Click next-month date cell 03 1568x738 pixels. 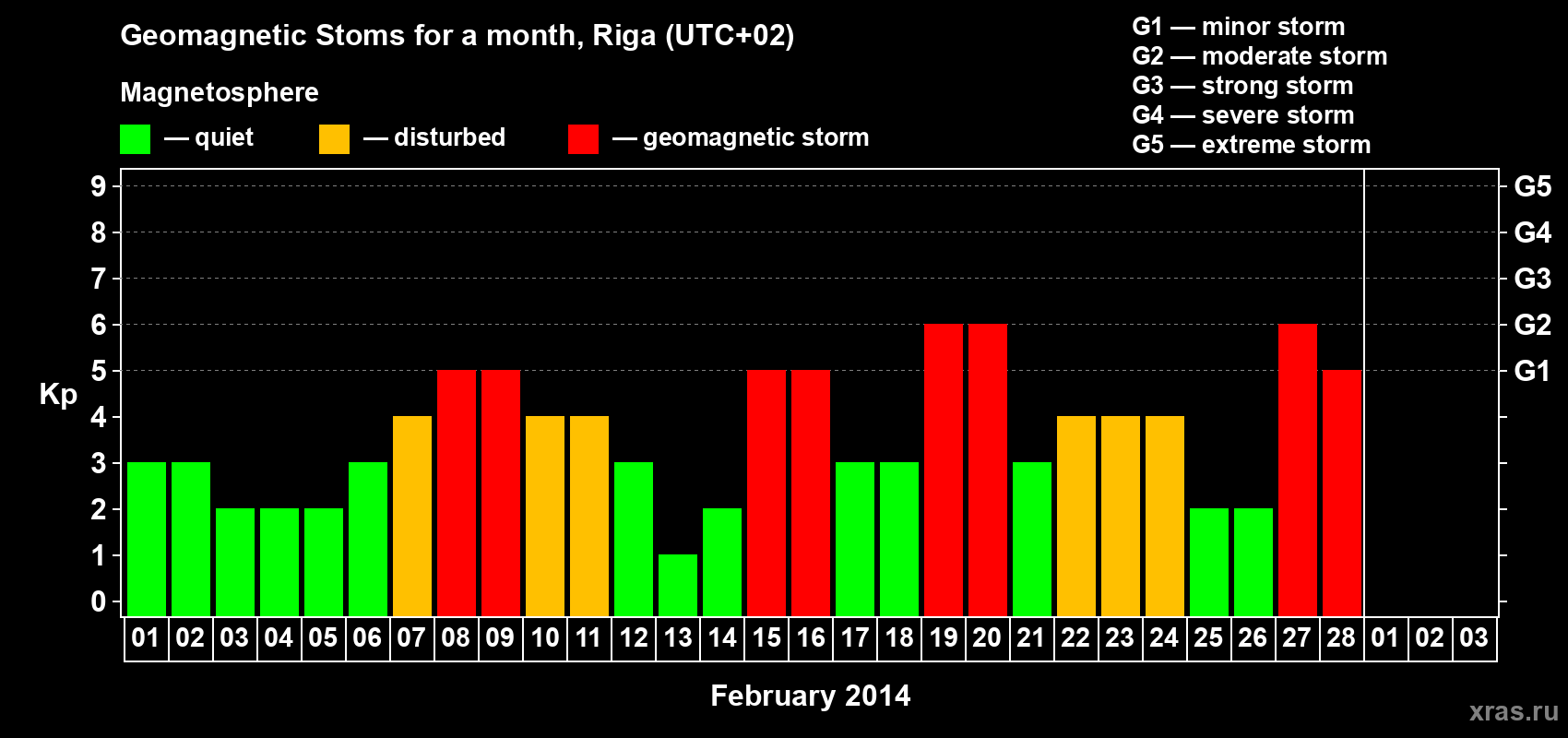coord(1475,638)
